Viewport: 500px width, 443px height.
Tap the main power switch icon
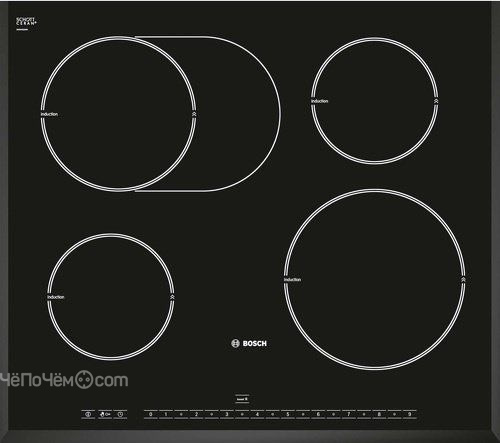(x=88, y=414)
